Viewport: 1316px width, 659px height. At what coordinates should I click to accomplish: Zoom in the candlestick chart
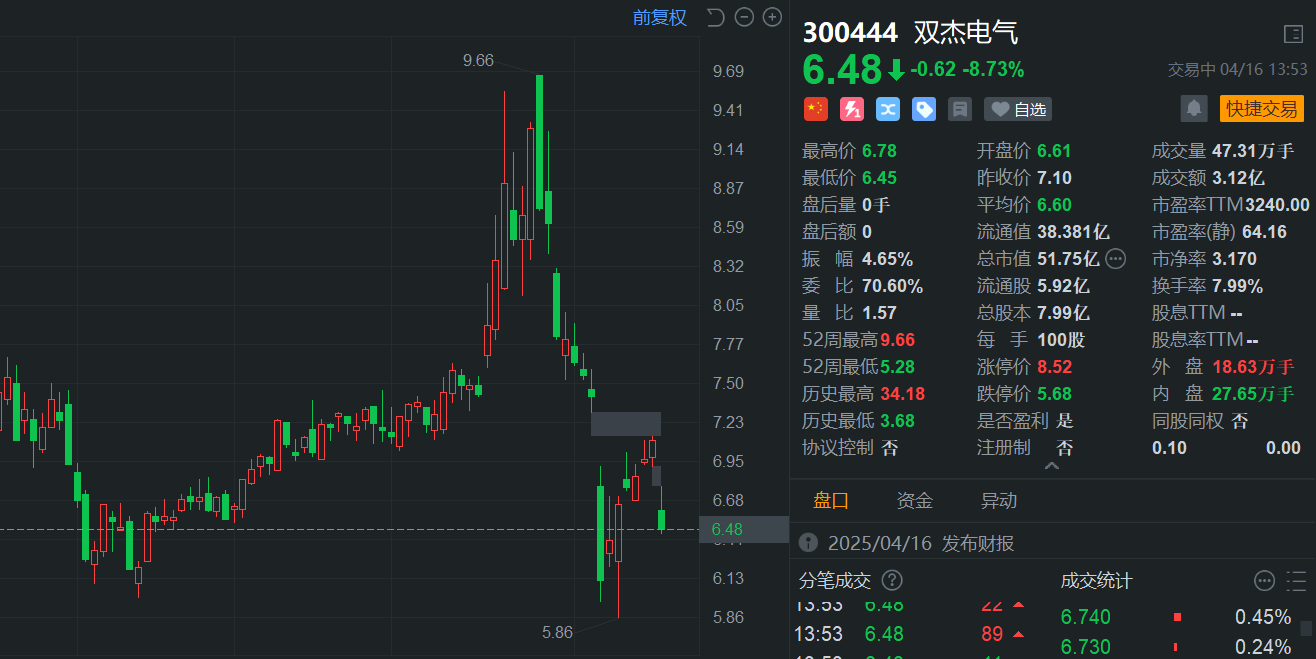[772, 17]
